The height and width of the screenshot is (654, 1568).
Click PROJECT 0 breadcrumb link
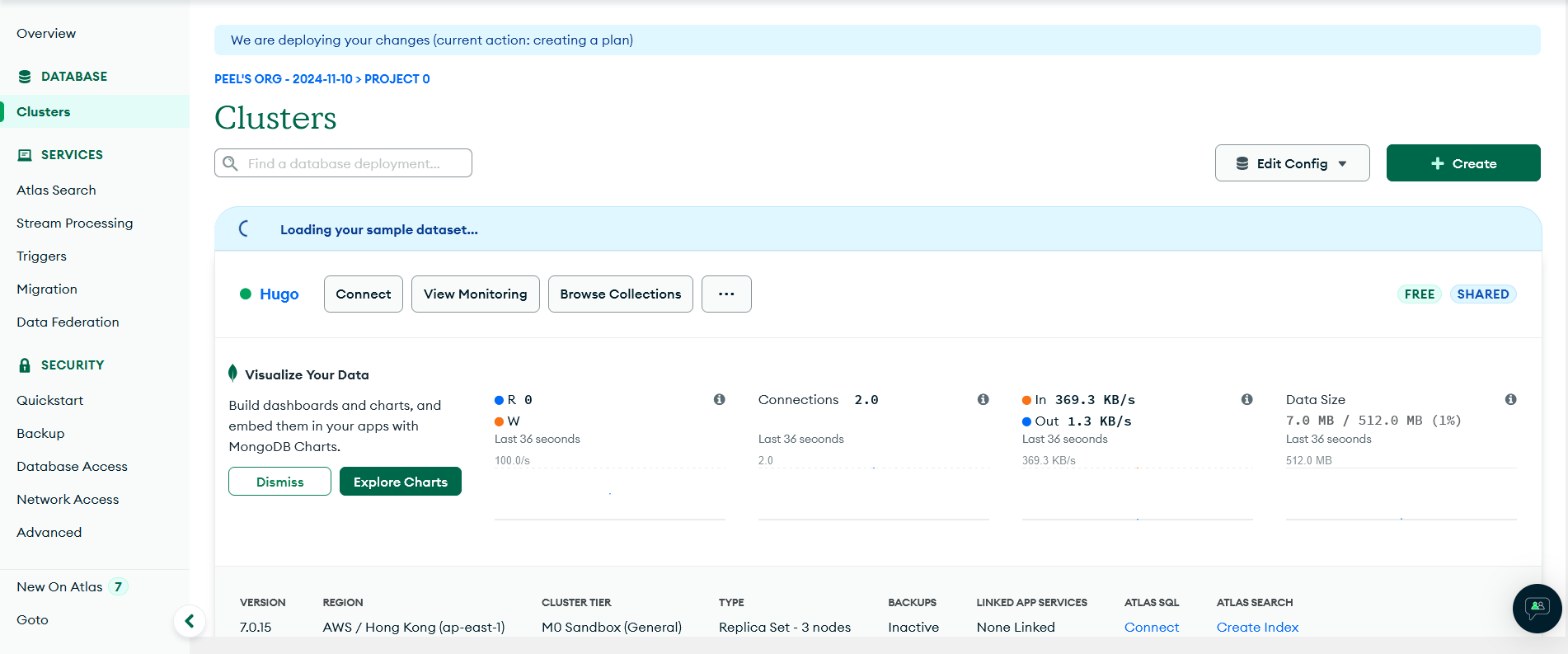[397, 79]
